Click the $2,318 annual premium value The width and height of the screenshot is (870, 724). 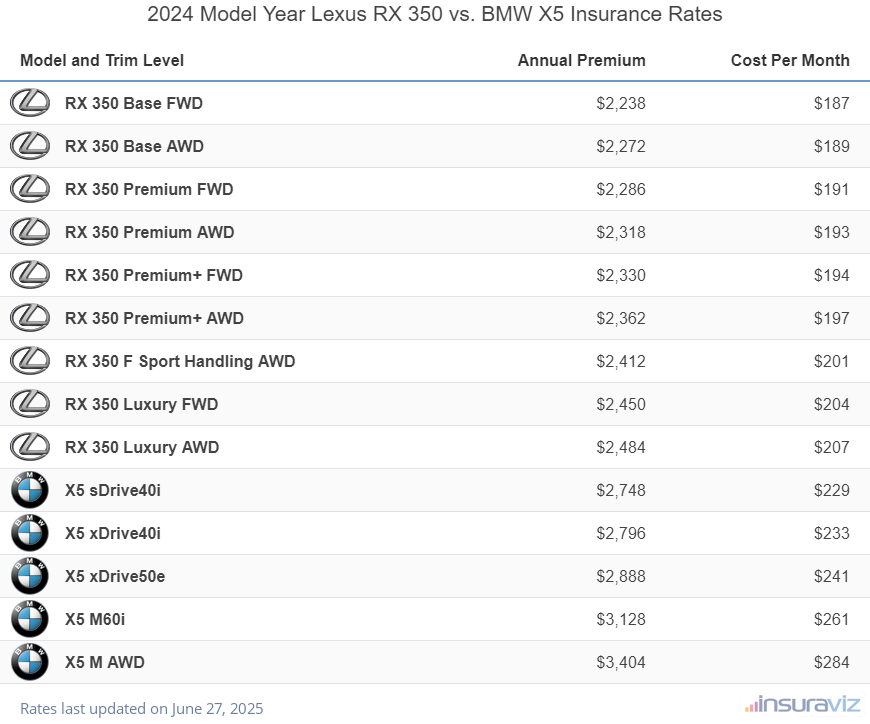click(x=621, y=232)
